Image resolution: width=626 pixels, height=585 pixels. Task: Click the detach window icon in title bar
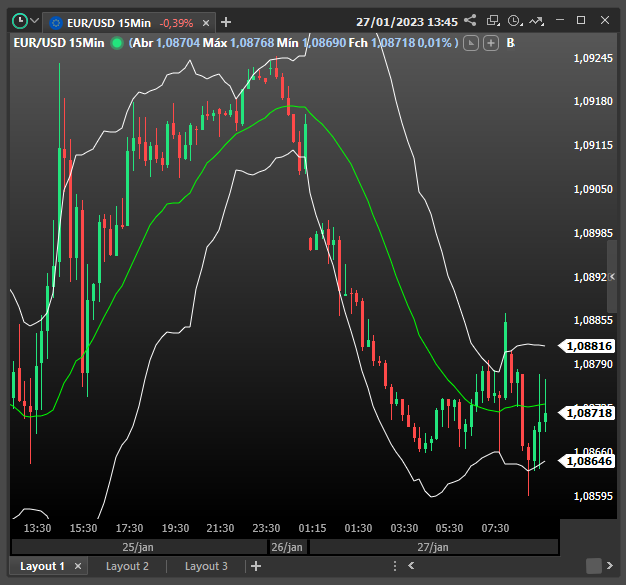[493, 20]
